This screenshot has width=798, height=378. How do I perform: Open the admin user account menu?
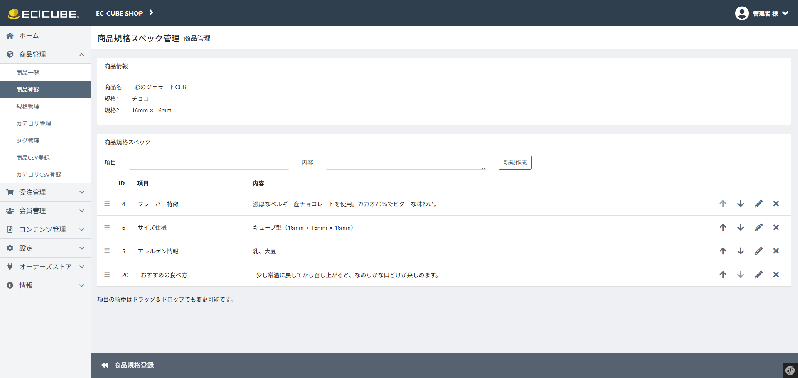[761, 13]
